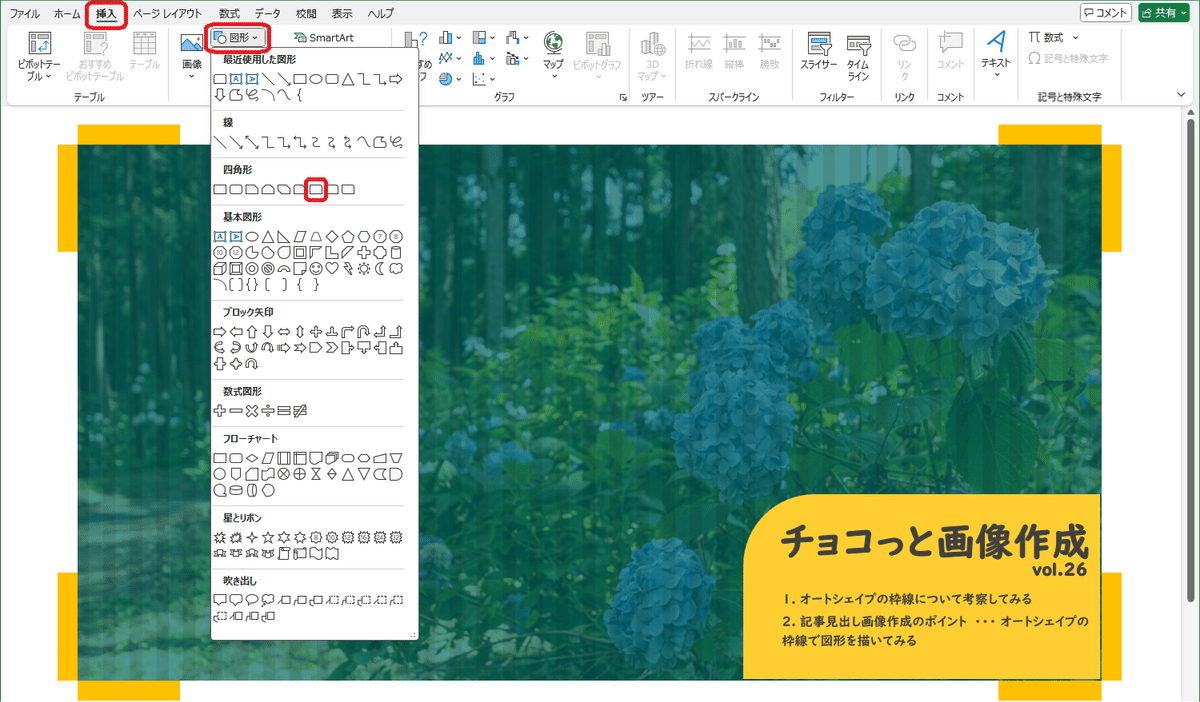Select the round same-side corner rectangle
1200x702 pixels.
click(x=332, y=188)
